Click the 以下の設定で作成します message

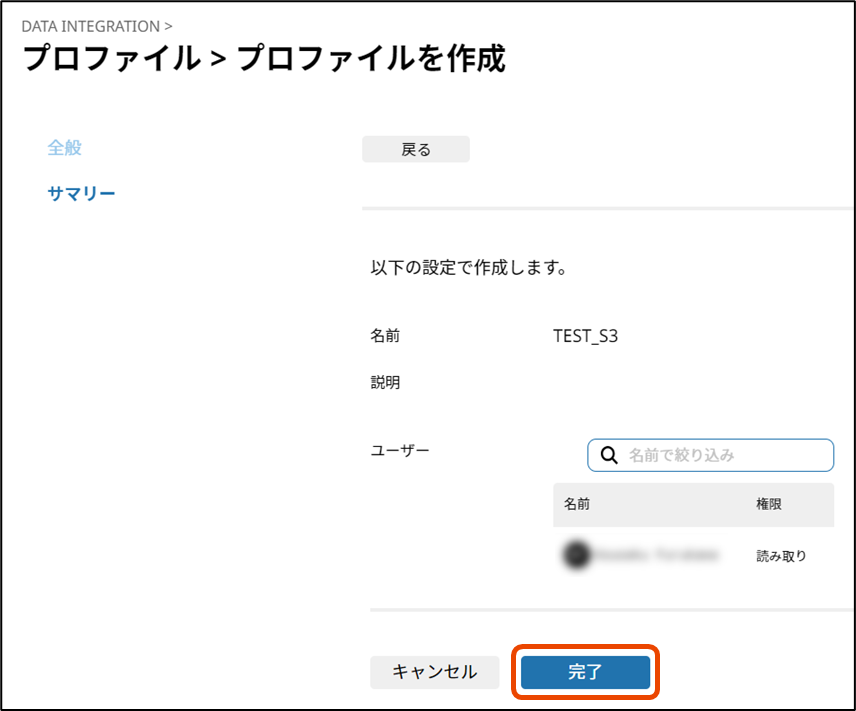pos(469,268)
